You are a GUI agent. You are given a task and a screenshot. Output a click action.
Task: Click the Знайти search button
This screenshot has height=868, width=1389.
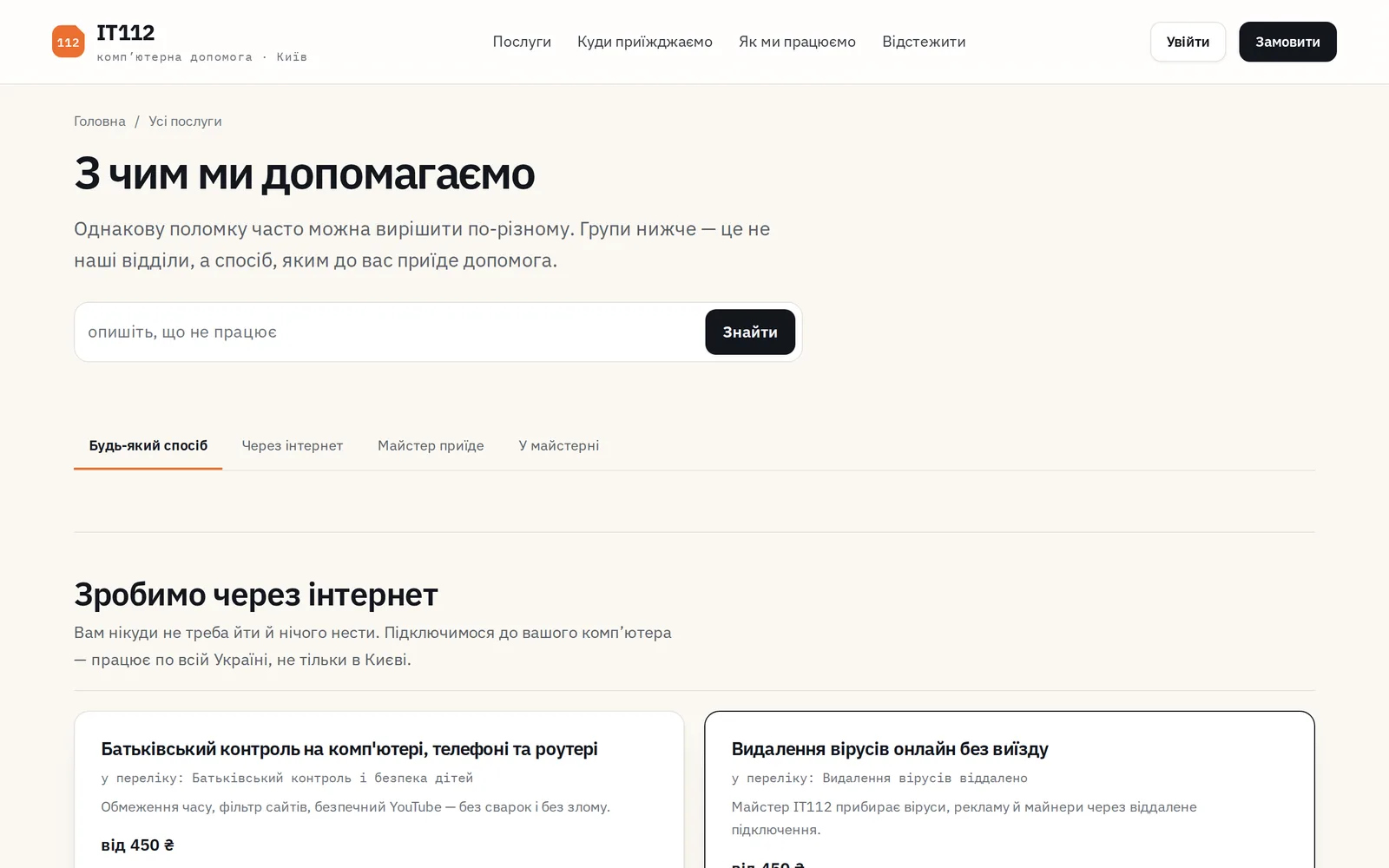coord(750,332)
